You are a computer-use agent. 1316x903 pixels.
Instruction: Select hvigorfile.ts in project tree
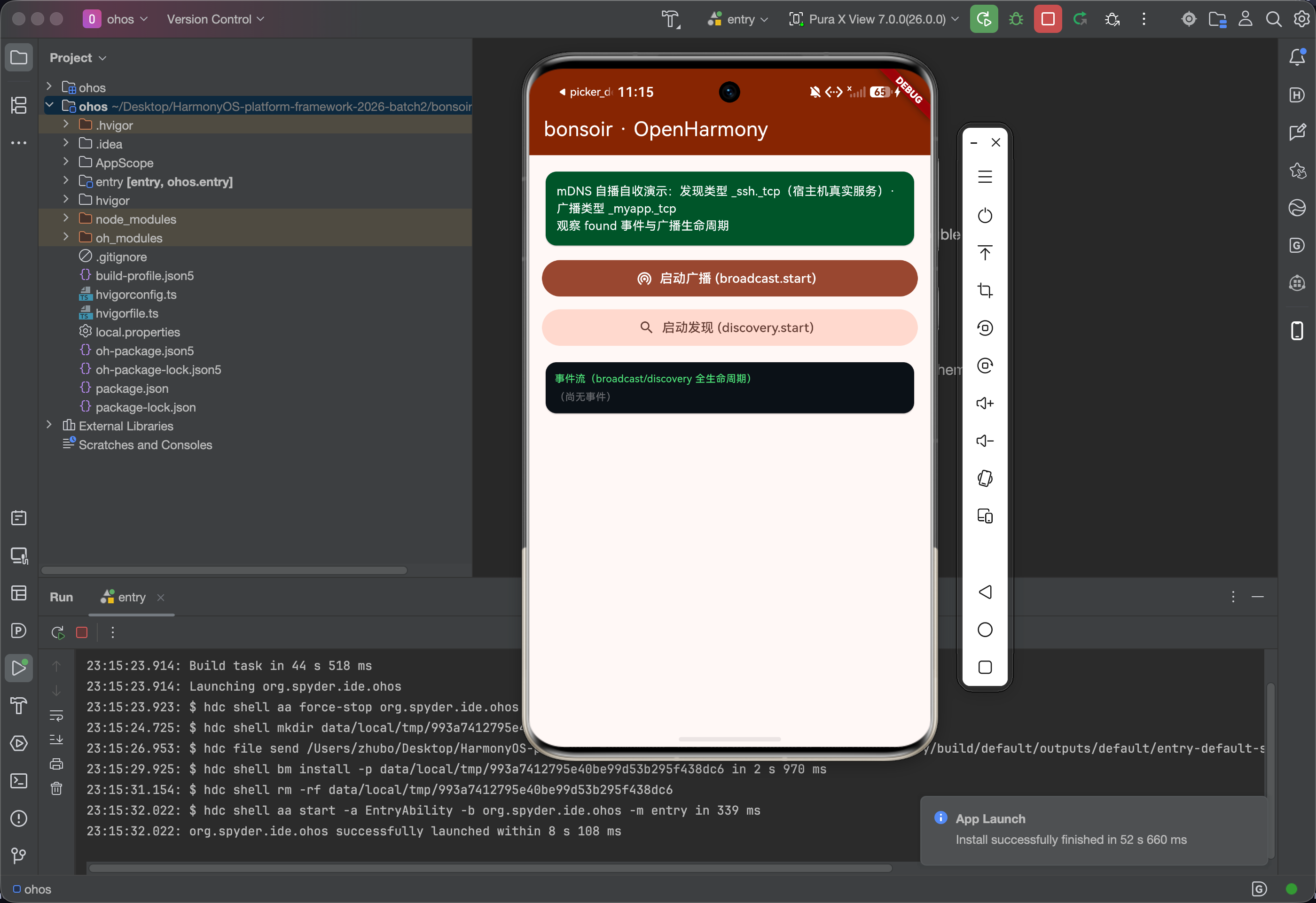coord(127,313)
